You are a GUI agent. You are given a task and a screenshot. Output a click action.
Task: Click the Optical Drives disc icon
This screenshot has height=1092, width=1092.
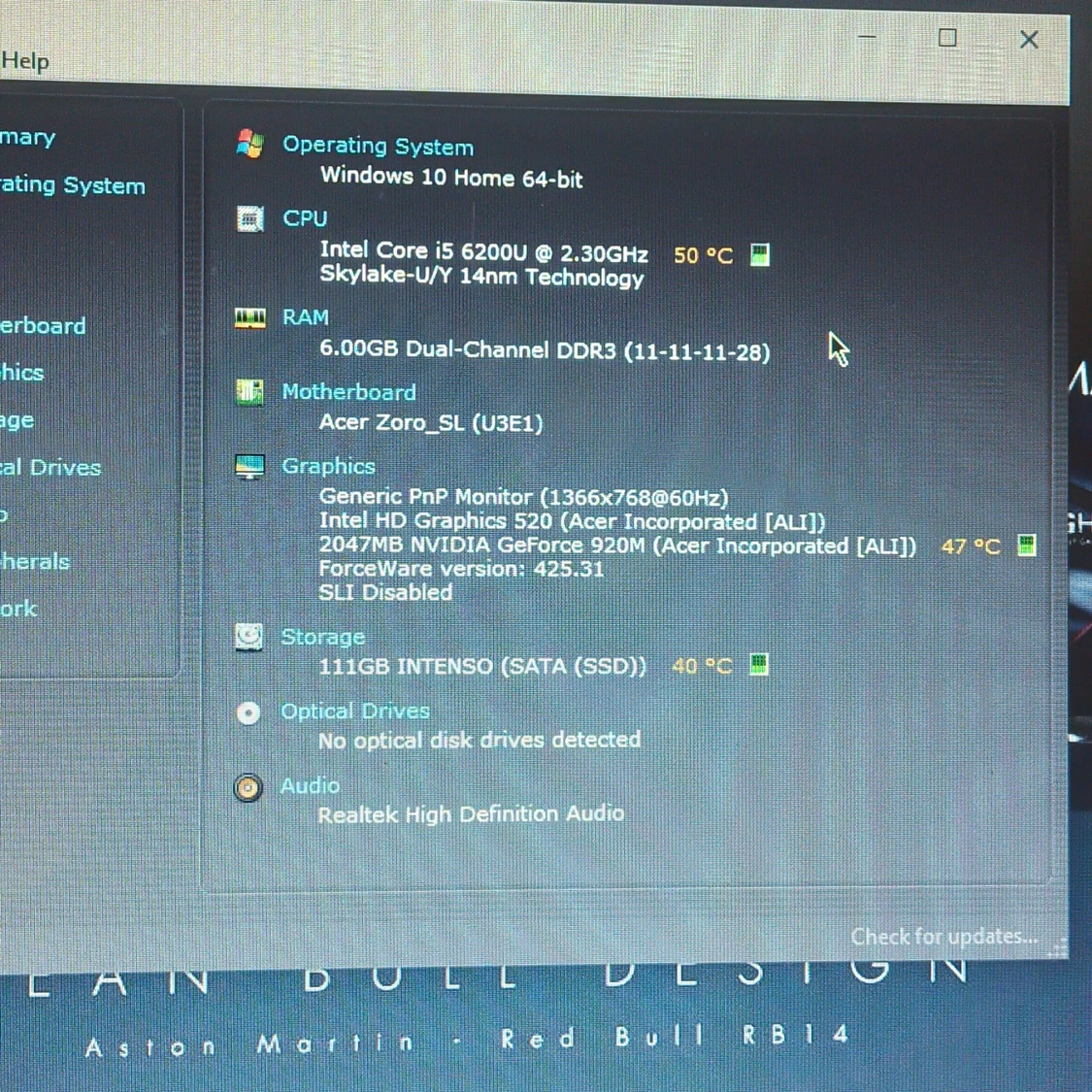click(249, 711)
